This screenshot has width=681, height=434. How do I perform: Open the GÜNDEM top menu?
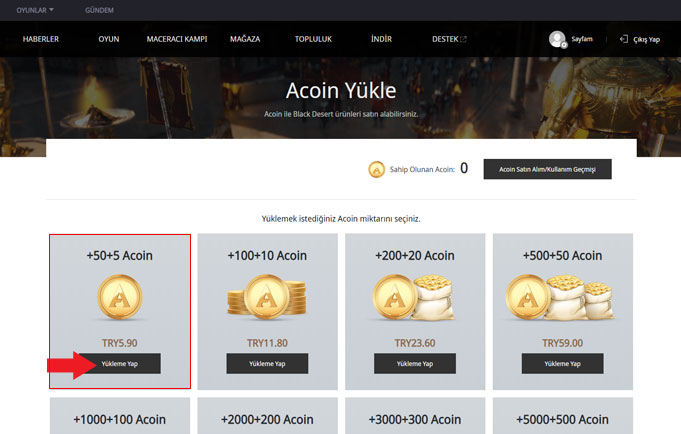click(99, 10)
